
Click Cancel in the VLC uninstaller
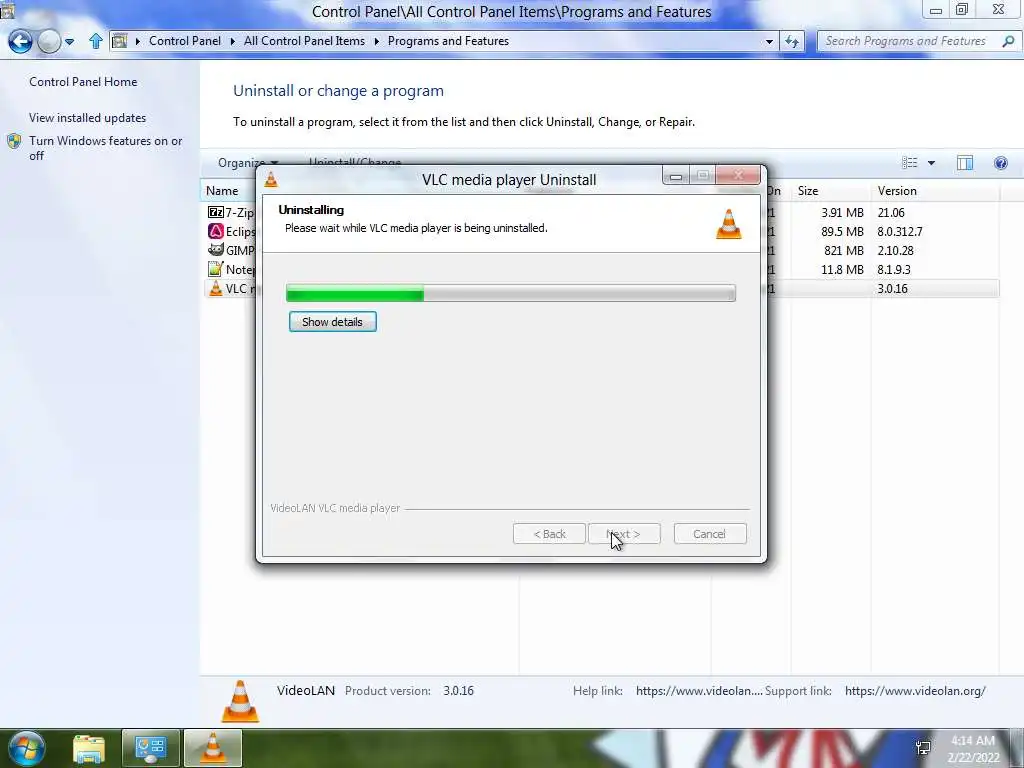coord(709,534)
